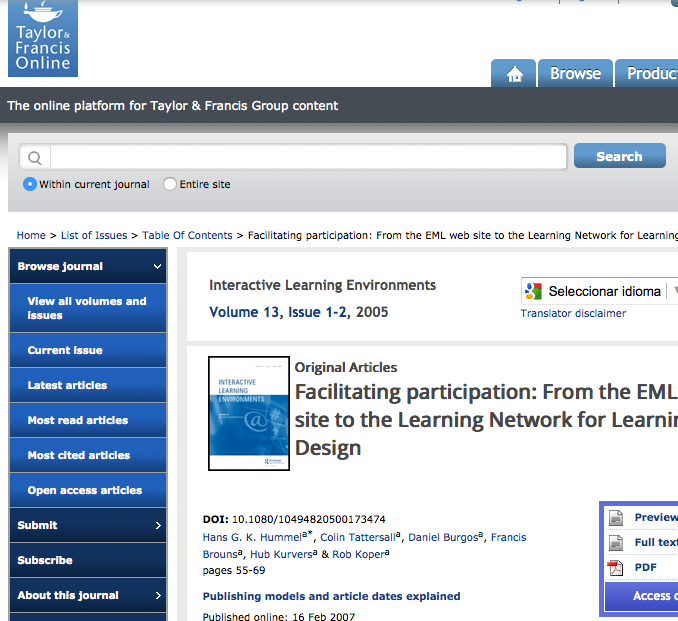Open the PDF document icon

(x=616, y=567)
